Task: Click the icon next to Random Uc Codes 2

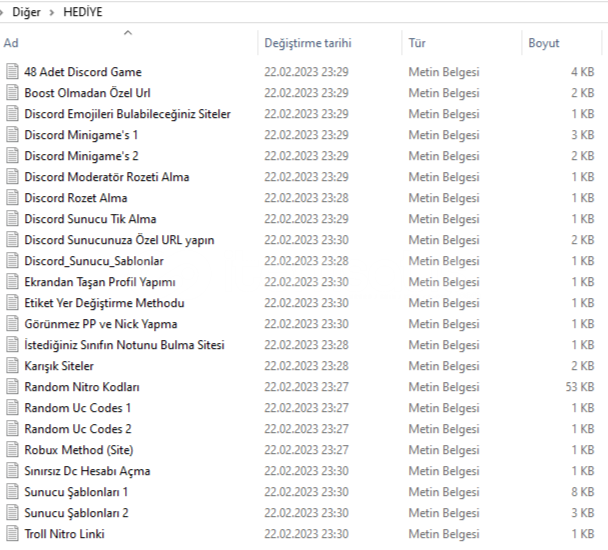Action: tap(12, 429)
